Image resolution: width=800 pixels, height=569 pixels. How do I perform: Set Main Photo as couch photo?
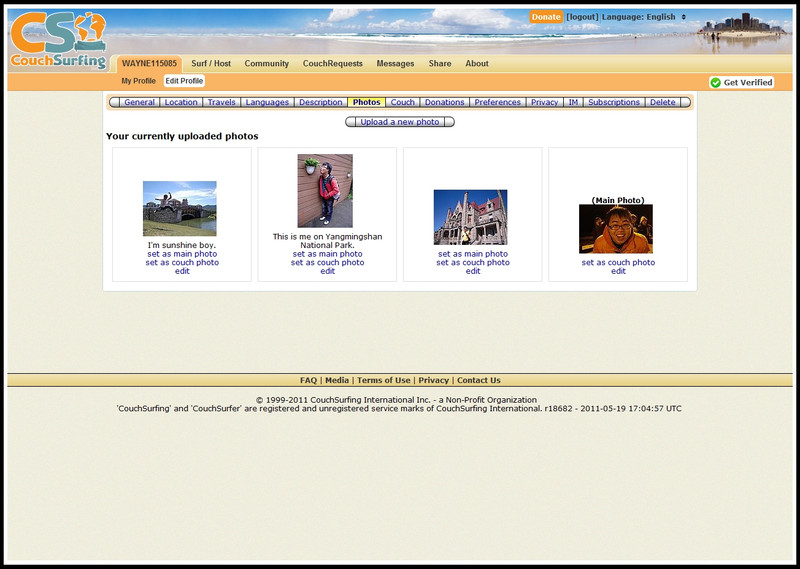coord(618,262)
